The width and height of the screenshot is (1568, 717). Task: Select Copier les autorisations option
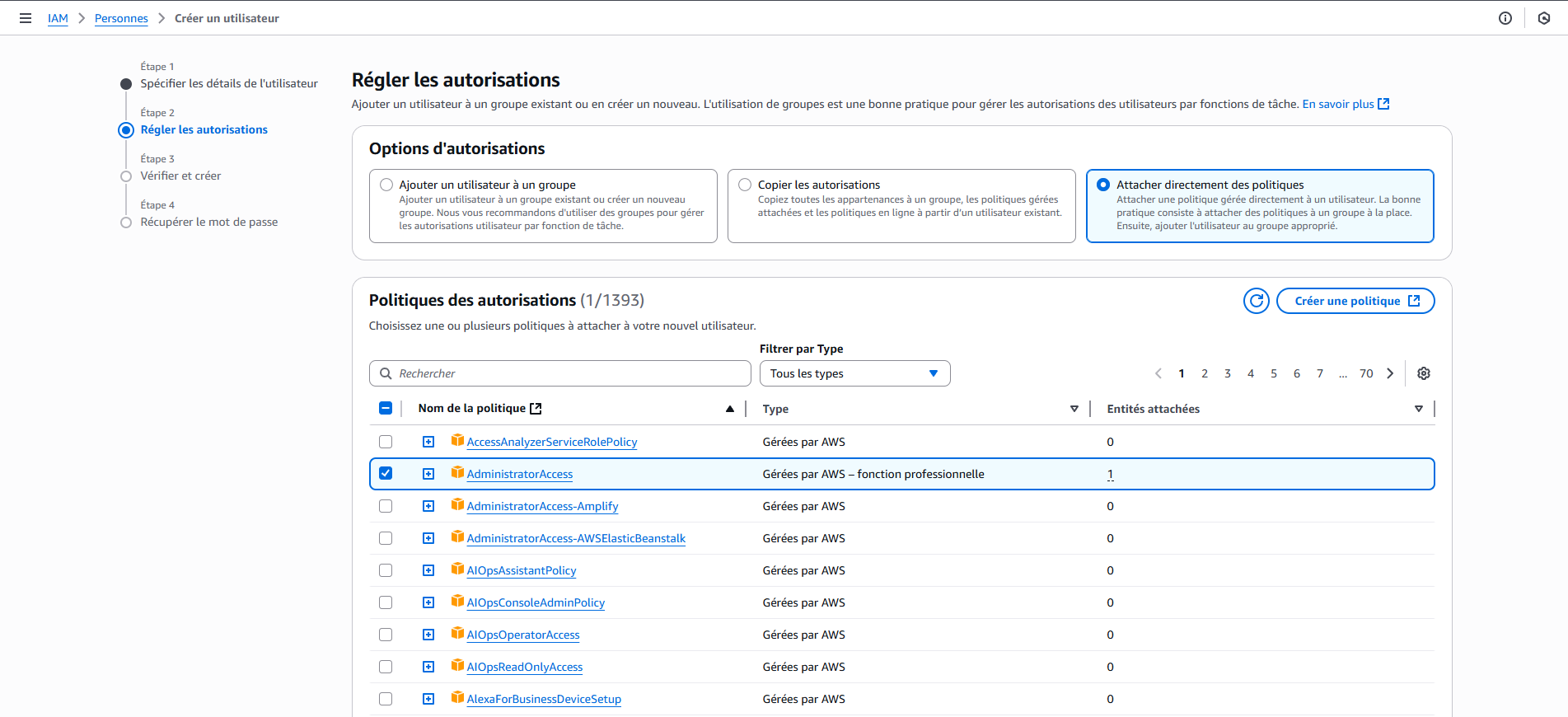pyautogui.click(x=745, y=185)
